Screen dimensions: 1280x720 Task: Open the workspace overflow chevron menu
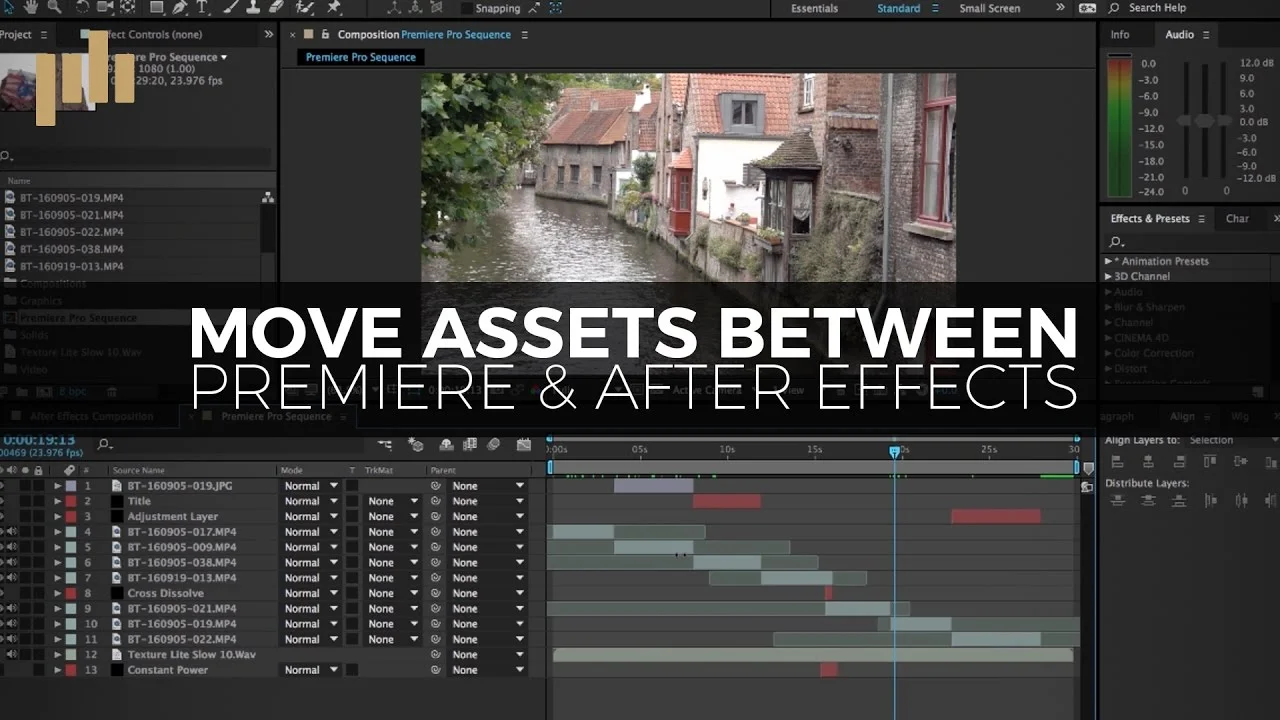[1060, 8]
